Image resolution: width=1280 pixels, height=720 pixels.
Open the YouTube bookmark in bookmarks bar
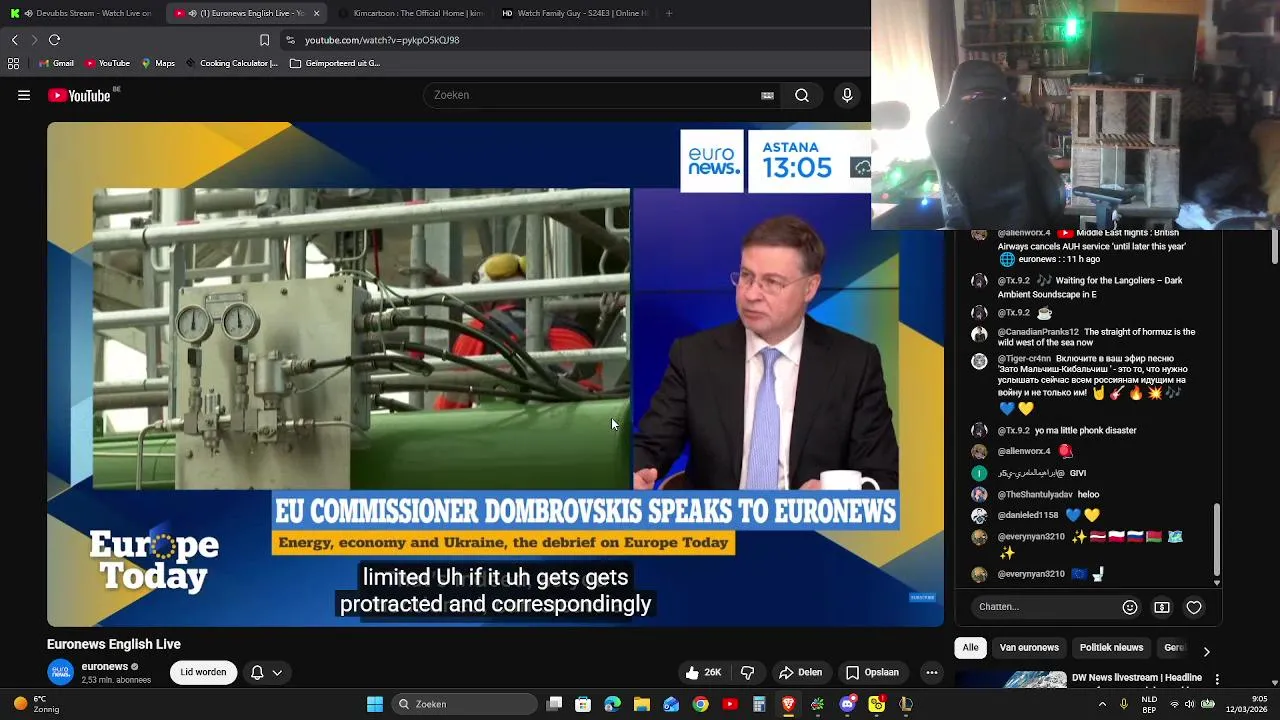(107, 63)
